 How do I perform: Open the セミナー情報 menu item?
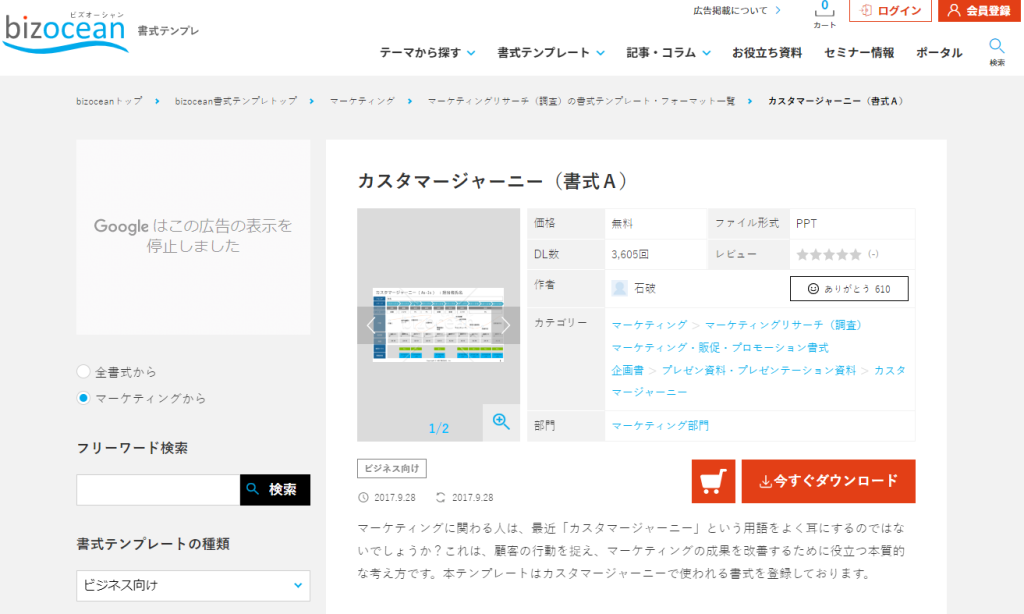pos(859,53)
